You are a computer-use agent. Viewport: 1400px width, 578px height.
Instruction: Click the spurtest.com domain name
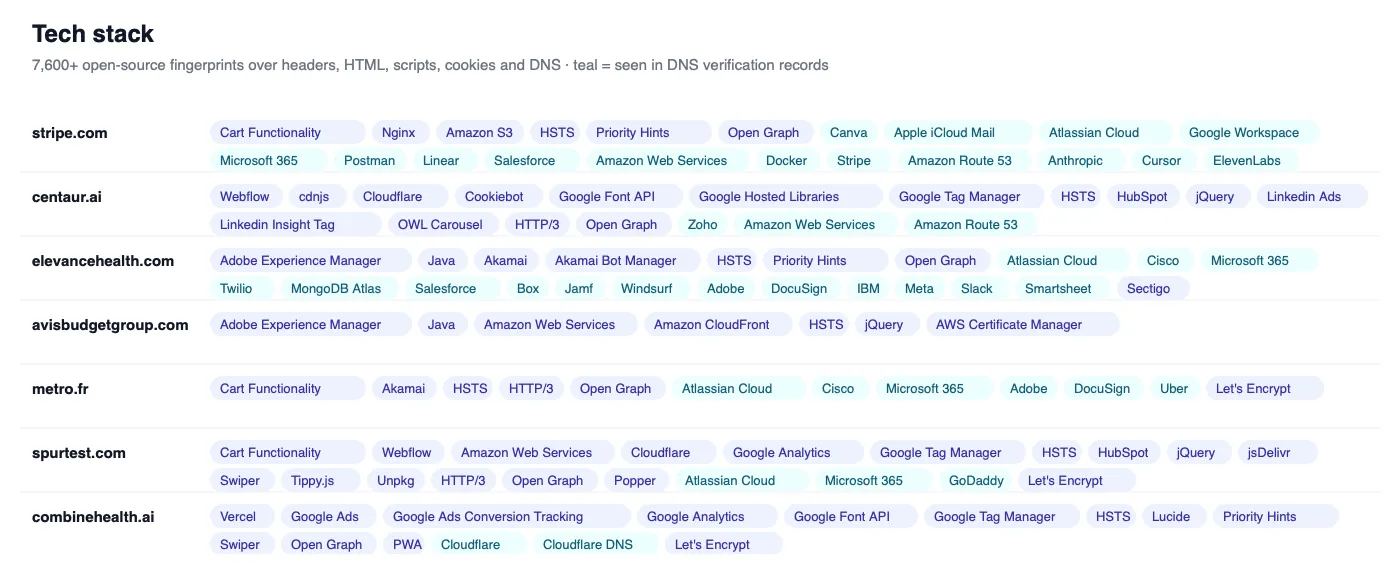pos(79,453)
